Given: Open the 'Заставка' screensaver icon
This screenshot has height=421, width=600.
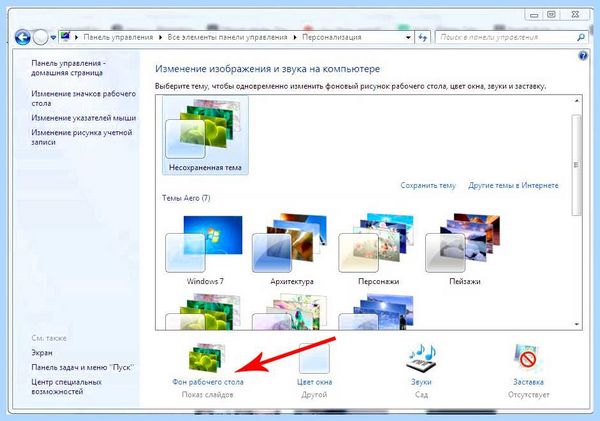Looking at the screenshot, I should [528, 358].
